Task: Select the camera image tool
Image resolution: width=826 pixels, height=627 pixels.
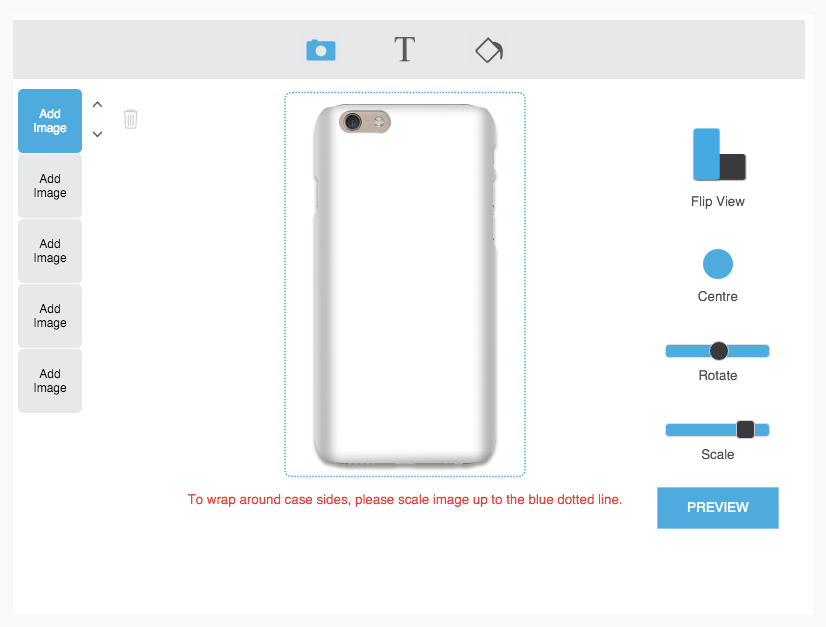Action: pos(321,50)
